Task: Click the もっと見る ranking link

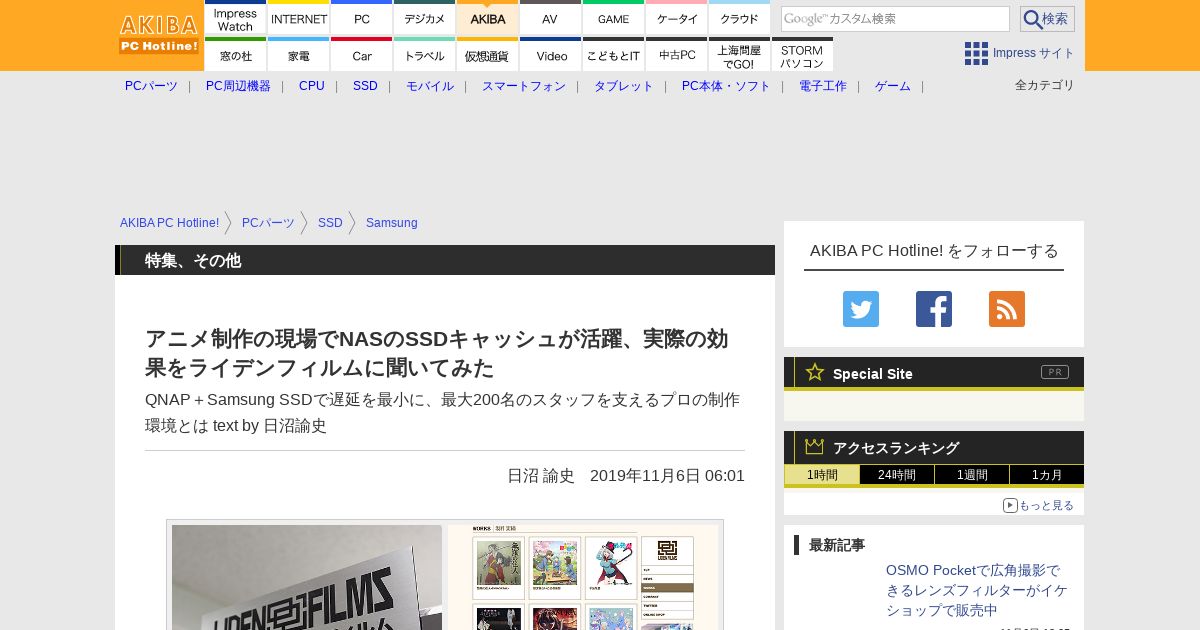Action: [x=1039, y=505]
